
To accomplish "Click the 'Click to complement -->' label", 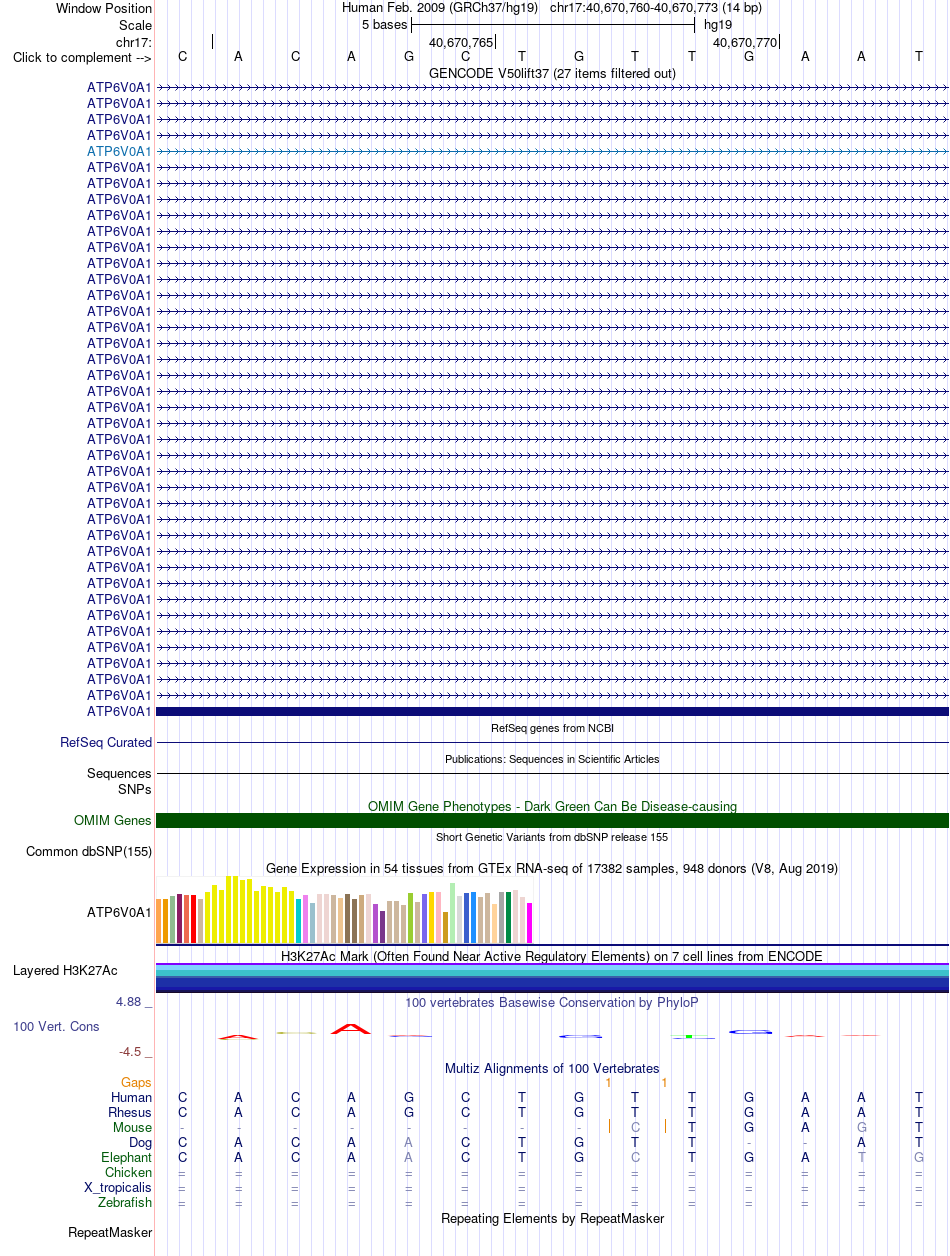I will click(x=82, y=57).
